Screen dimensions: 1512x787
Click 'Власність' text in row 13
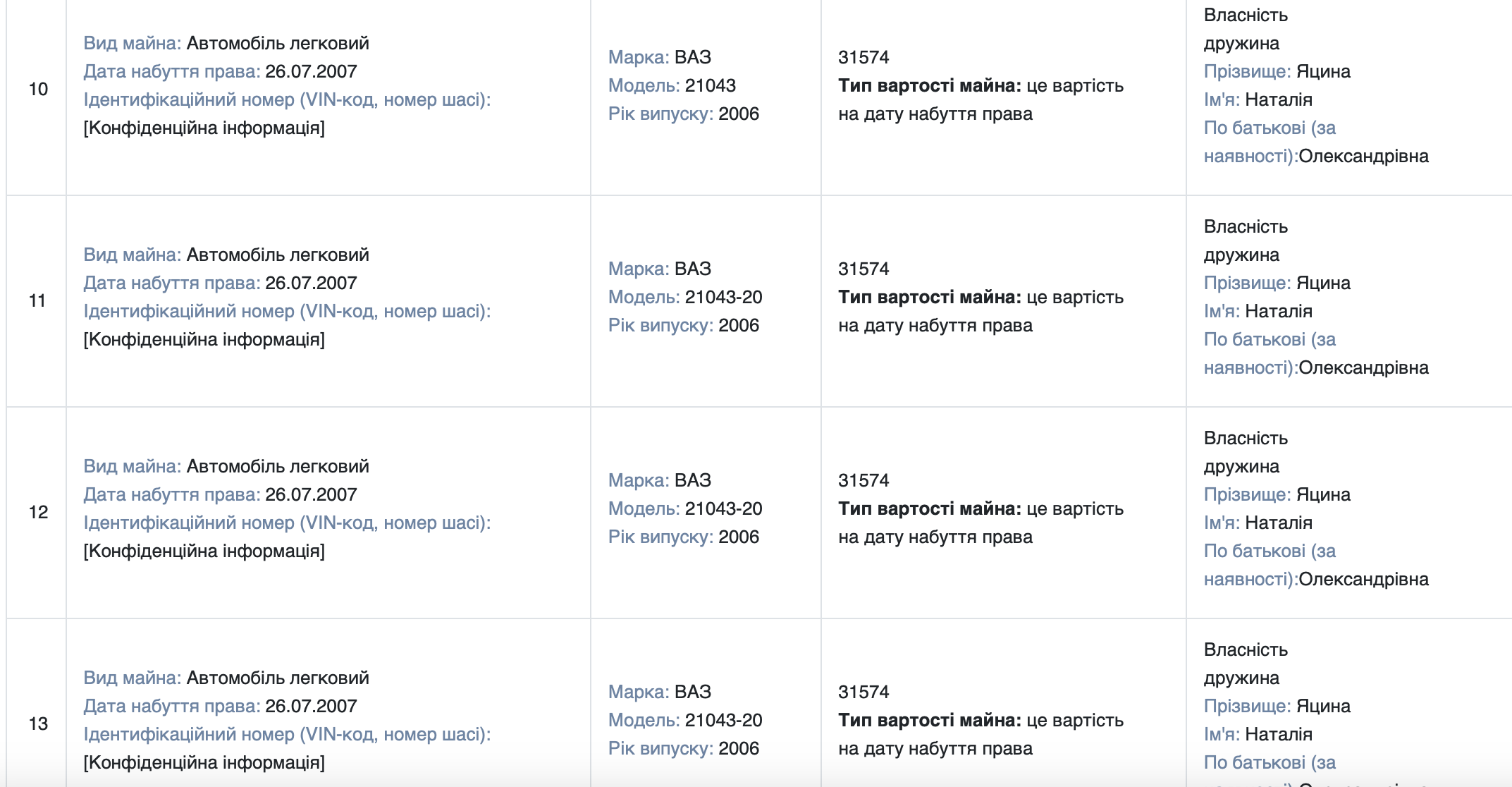[1246, 649]
